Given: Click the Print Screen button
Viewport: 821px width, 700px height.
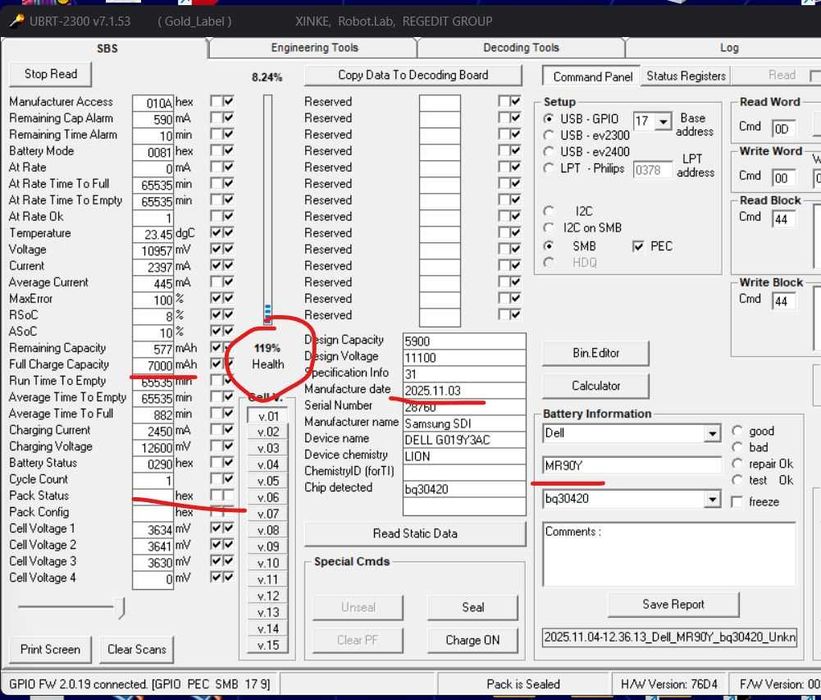Looking at the screenshot, I should pyautogui.click(x=50, y=649).
